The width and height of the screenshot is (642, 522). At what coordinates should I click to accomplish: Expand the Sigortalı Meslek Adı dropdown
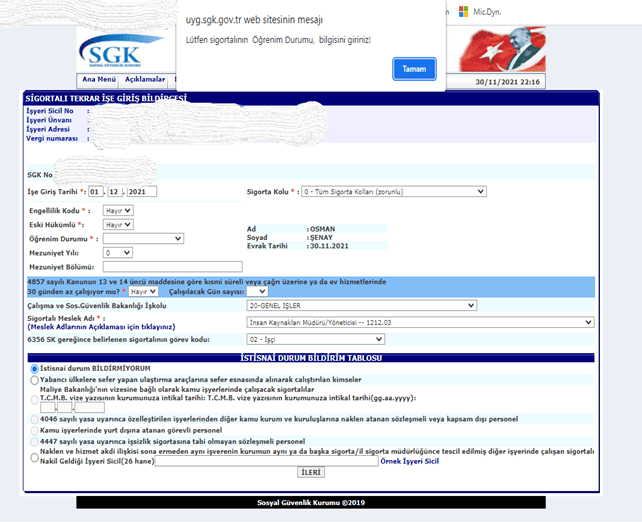click(x=420, y=322)
